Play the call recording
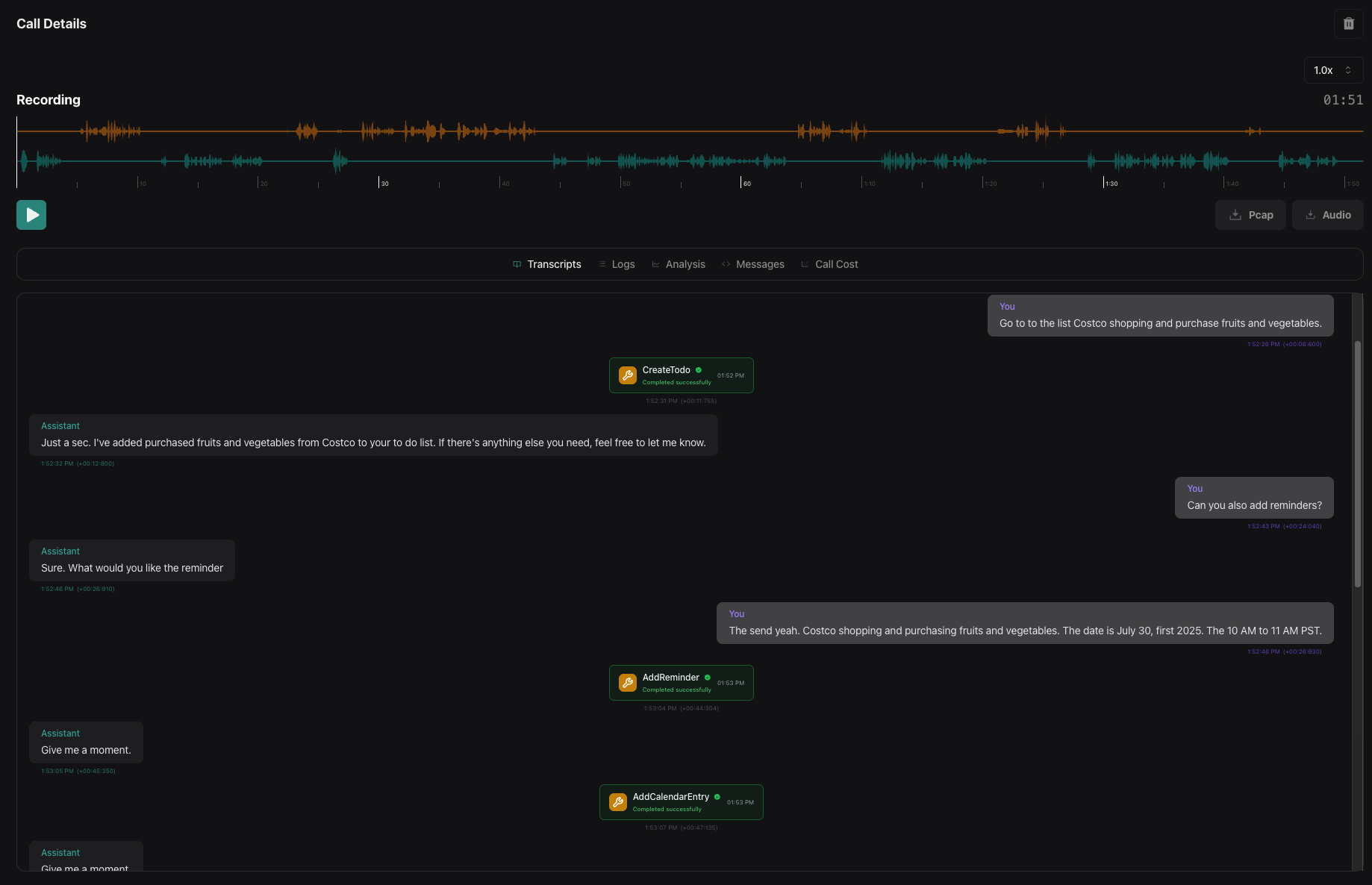 [31, 214]
